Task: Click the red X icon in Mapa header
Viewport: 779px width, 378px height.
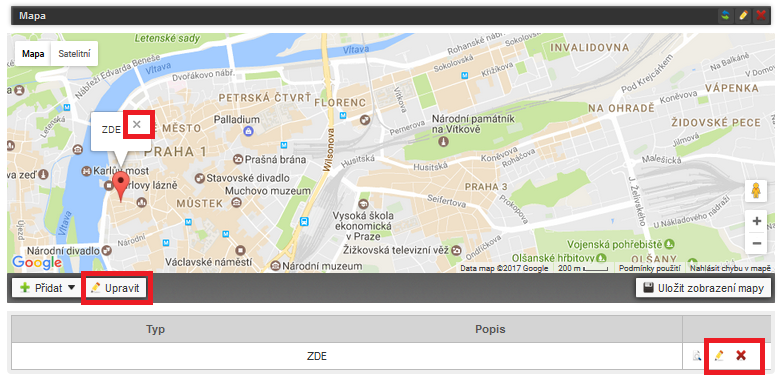Action: click(761, 16)
